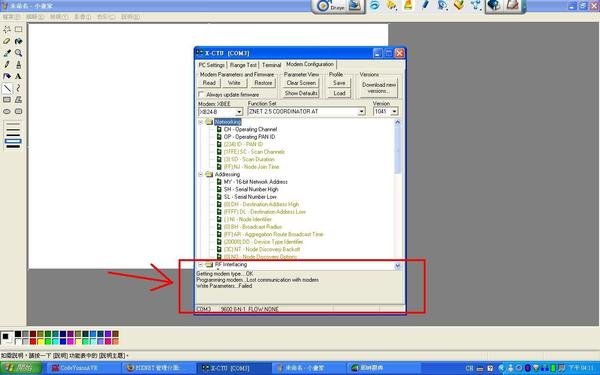The image size is (600, 375).
Task: Collapse the Addressing folder
Action: pos(201,174)
